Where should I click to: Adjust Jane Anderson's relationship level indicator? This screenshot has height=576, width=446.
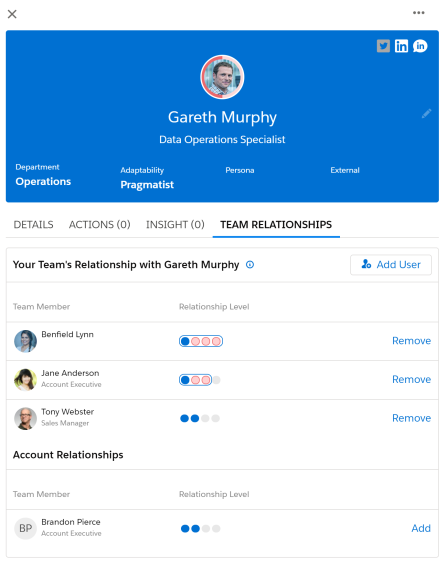[x=200, y=380]
